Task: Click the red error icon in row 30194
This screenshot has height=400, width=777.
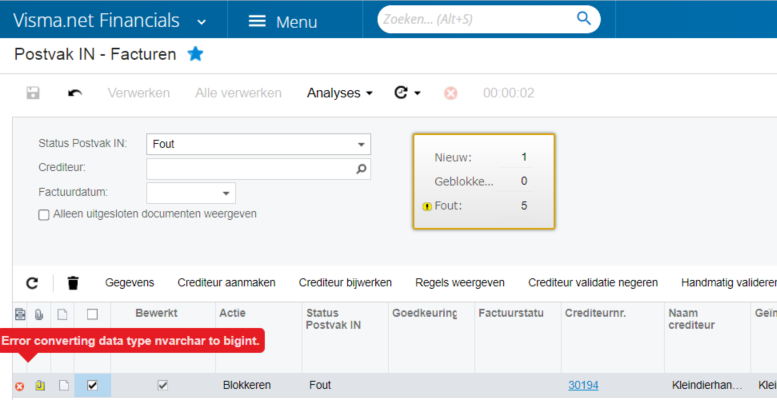Action: click(x=19, y=386)
